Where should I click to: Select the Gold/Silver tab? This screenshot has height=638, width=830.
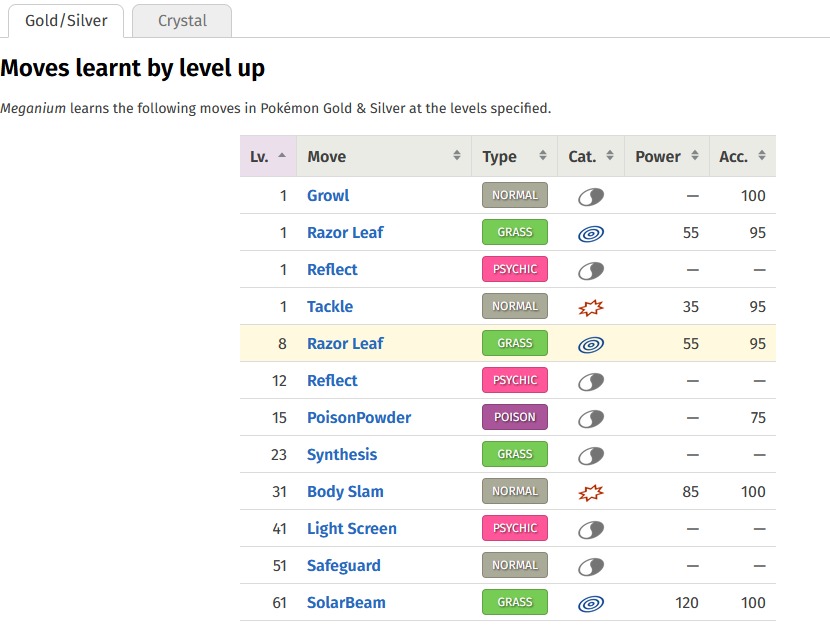[x=66, y=20]
